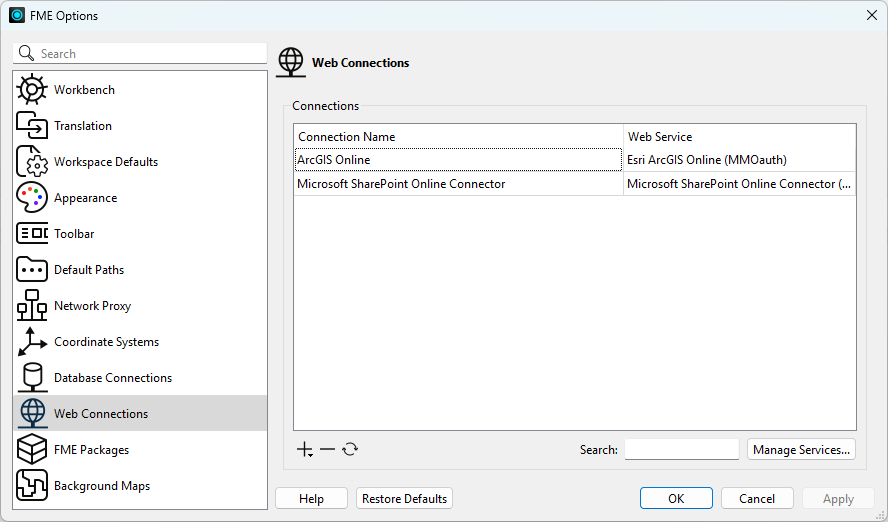Click the Web Connections globe icon in sidebar

(x=32, y=413)
